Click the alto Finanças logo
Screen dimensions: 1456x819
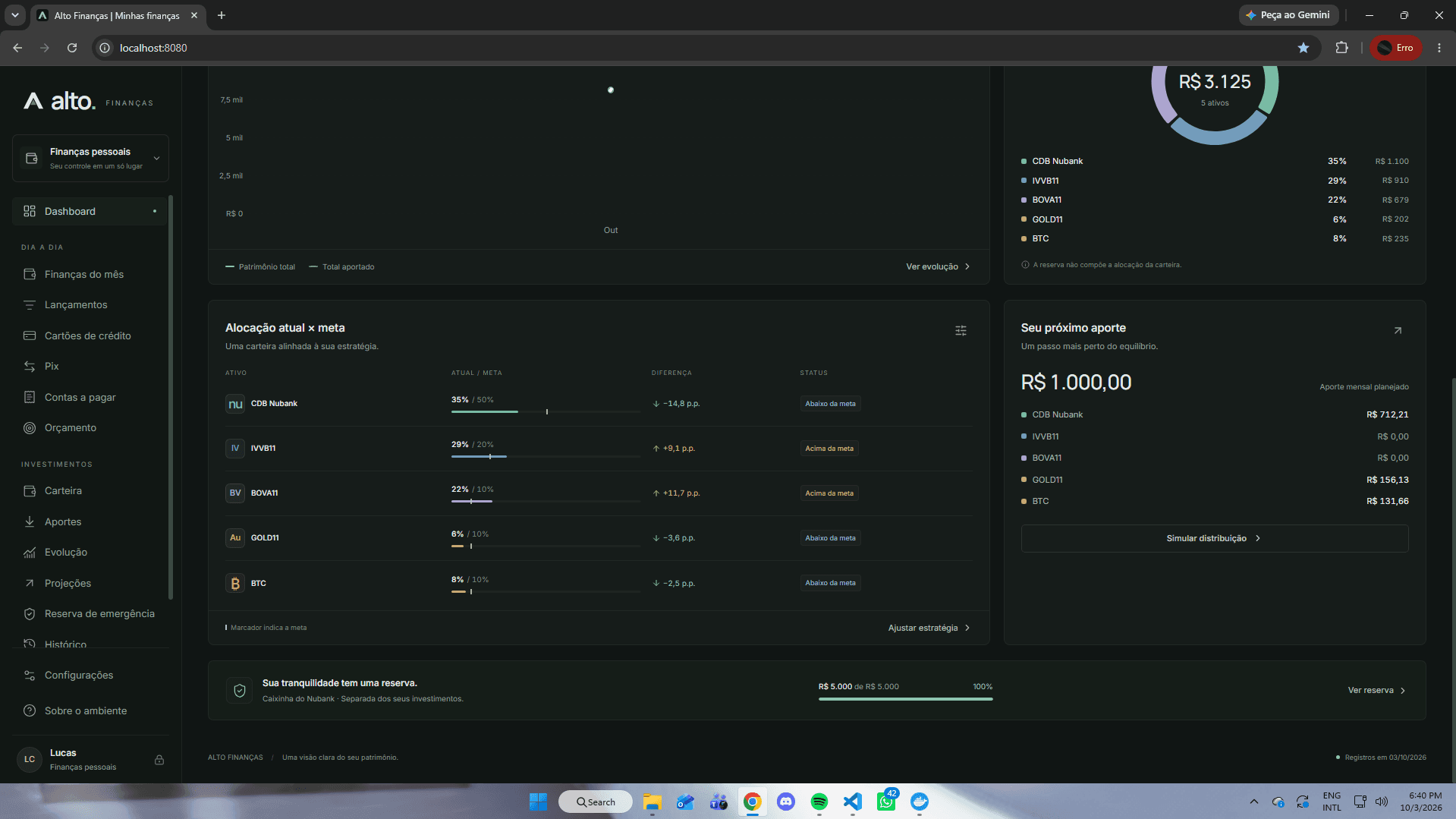pos(88,101)
